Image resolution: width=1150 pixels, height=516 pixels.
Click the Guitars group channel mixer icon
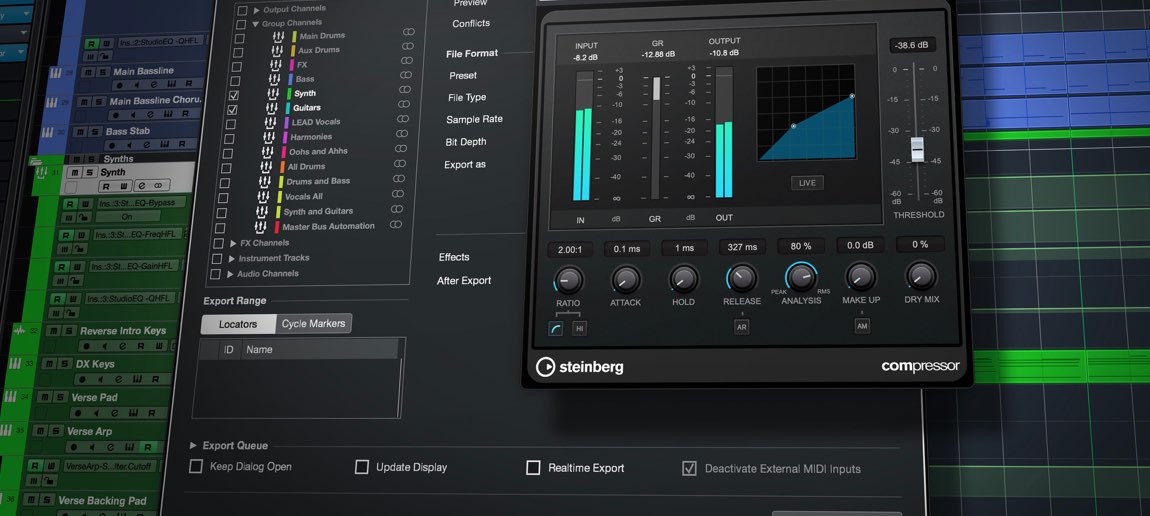273,108
